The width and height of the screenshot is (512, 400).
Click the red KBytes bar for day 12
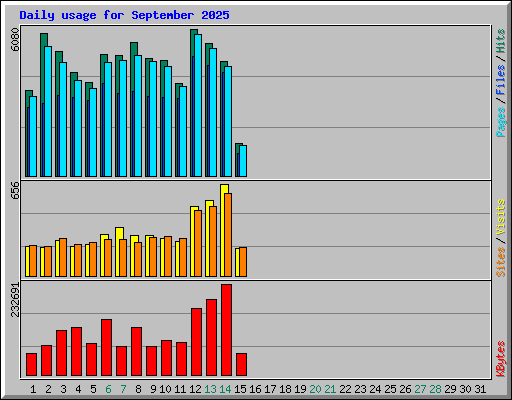196,342
